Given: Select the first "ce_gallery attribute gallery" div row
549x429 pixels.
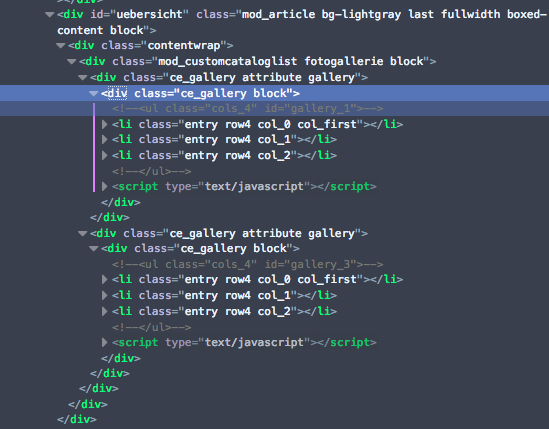Looking at the screenshot, I should click(229, 77).
